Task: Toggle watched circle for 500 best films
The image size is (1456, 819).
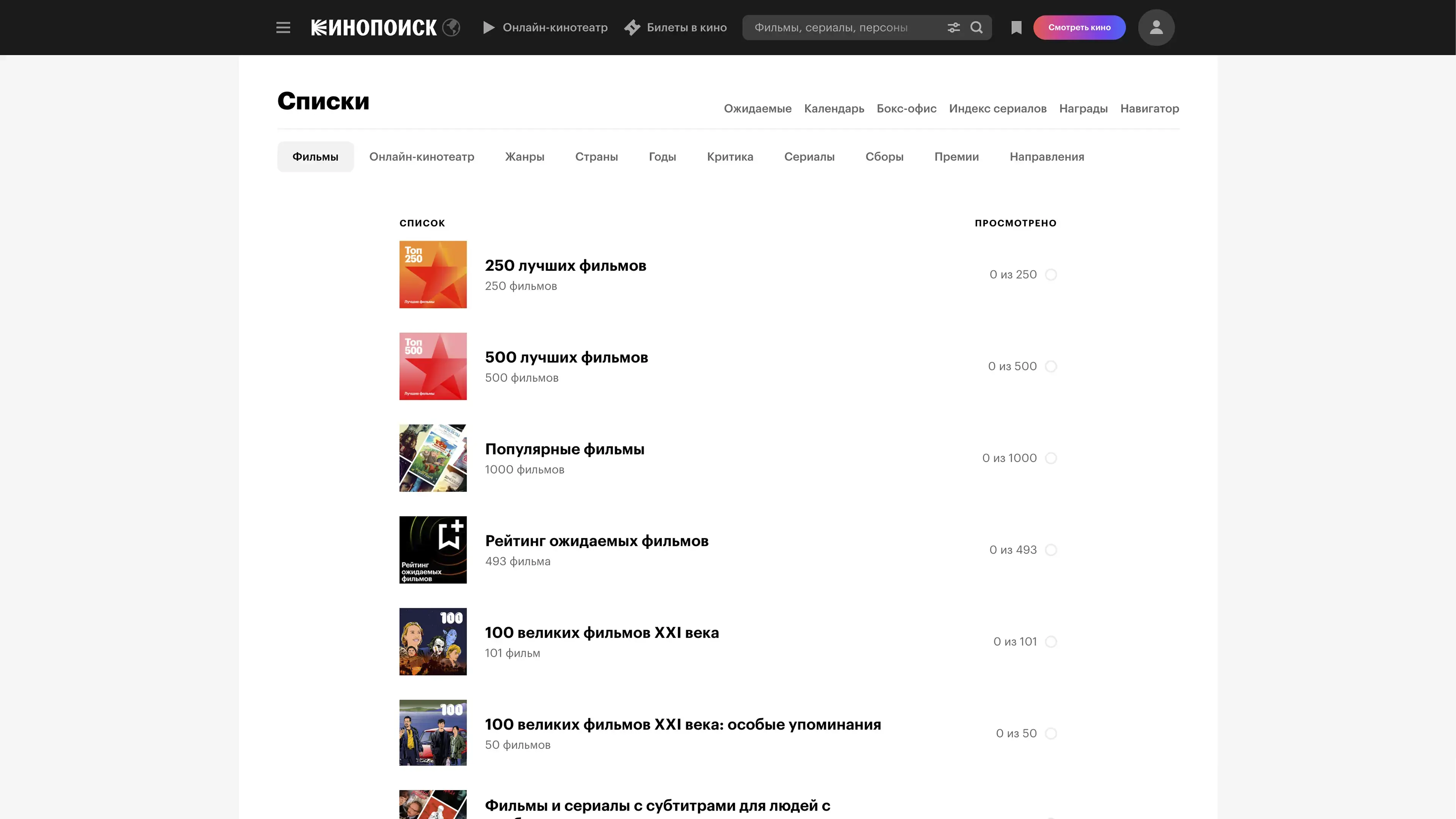Action: click(x=1051, y=366)
